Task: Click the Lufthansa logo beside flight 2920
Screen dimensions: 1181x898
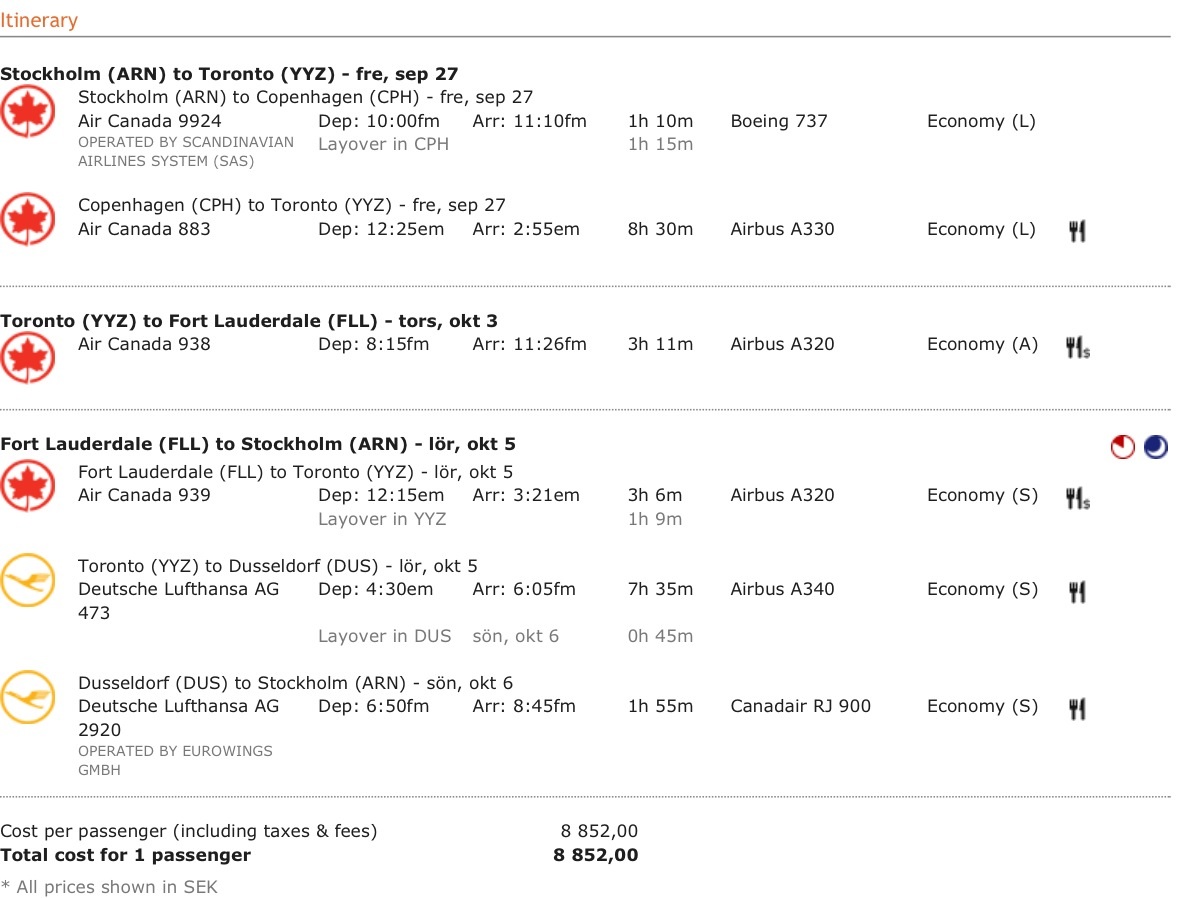Action: coord(28,697)
